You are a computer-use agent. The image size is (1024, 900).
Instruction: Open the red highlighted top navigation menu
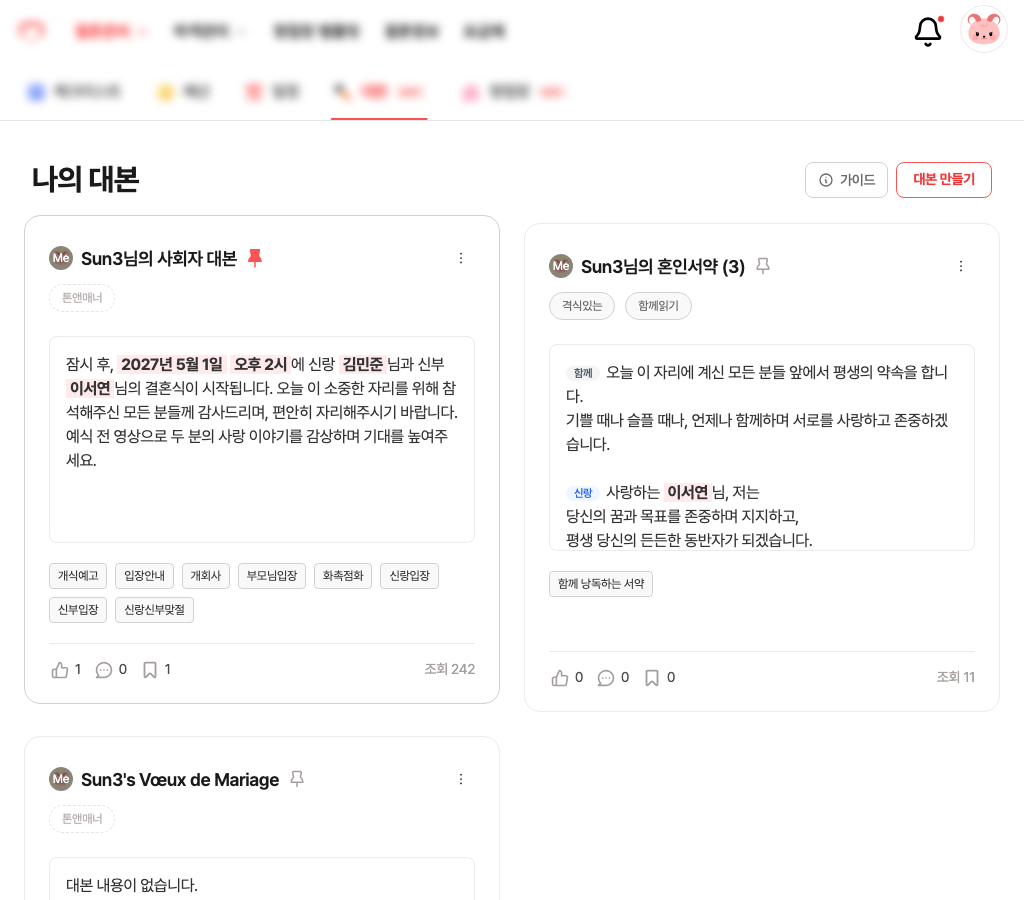tap(110, 31)
